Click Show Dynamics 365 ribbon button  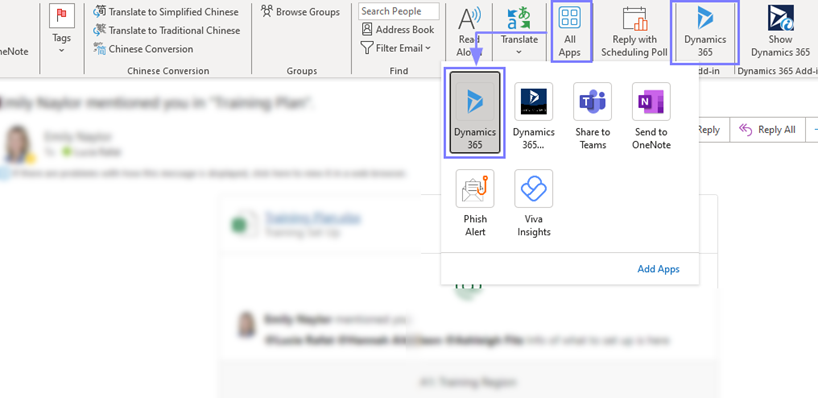(x=780, y=31)
